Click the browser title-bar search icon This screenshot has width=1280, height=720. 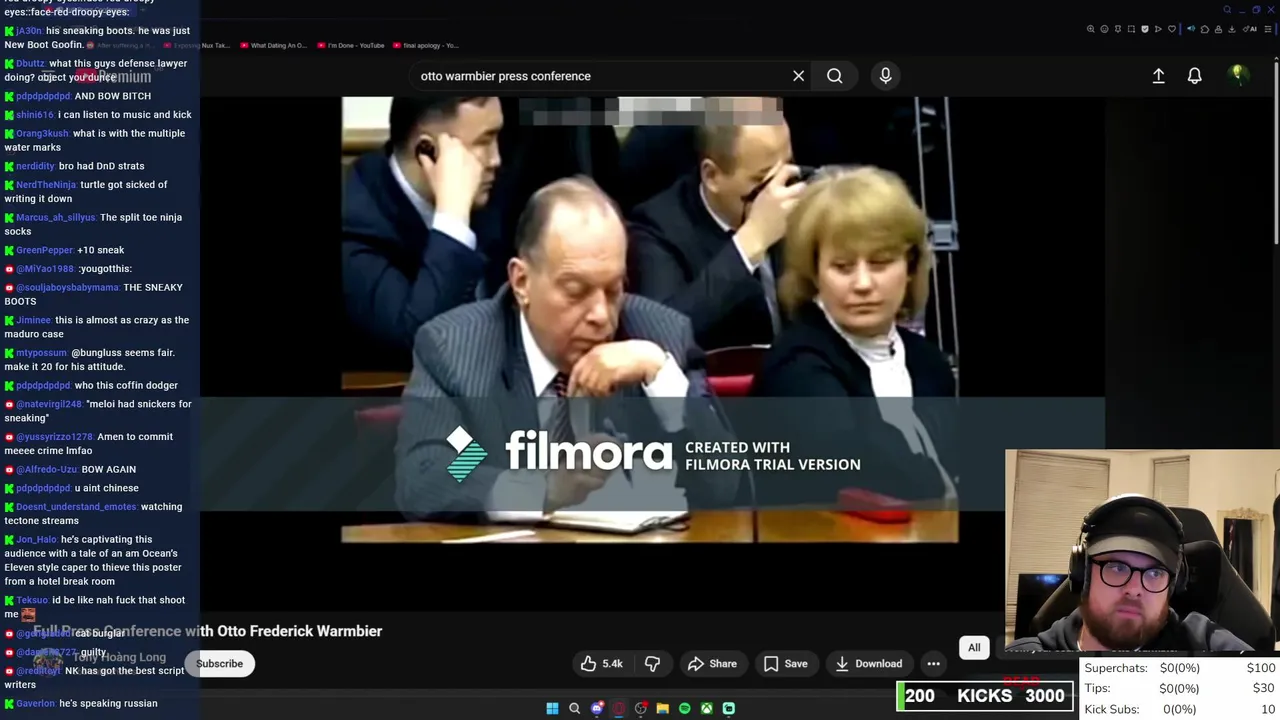pos(1227,10)
